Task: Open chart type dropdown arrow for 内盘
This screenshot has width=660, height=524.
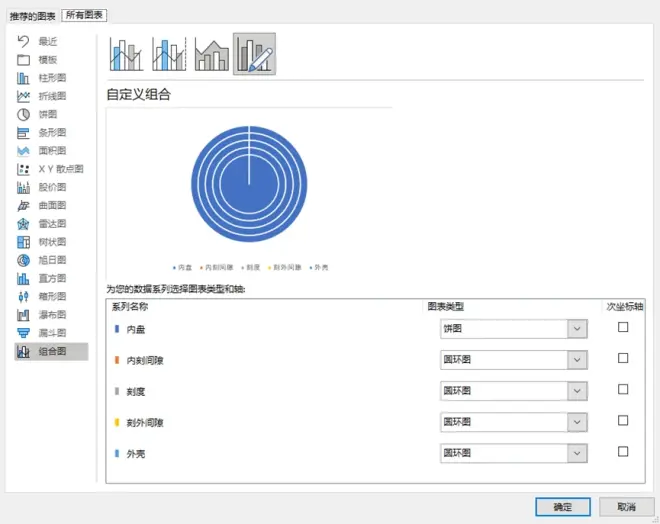Action: (577, 329)
